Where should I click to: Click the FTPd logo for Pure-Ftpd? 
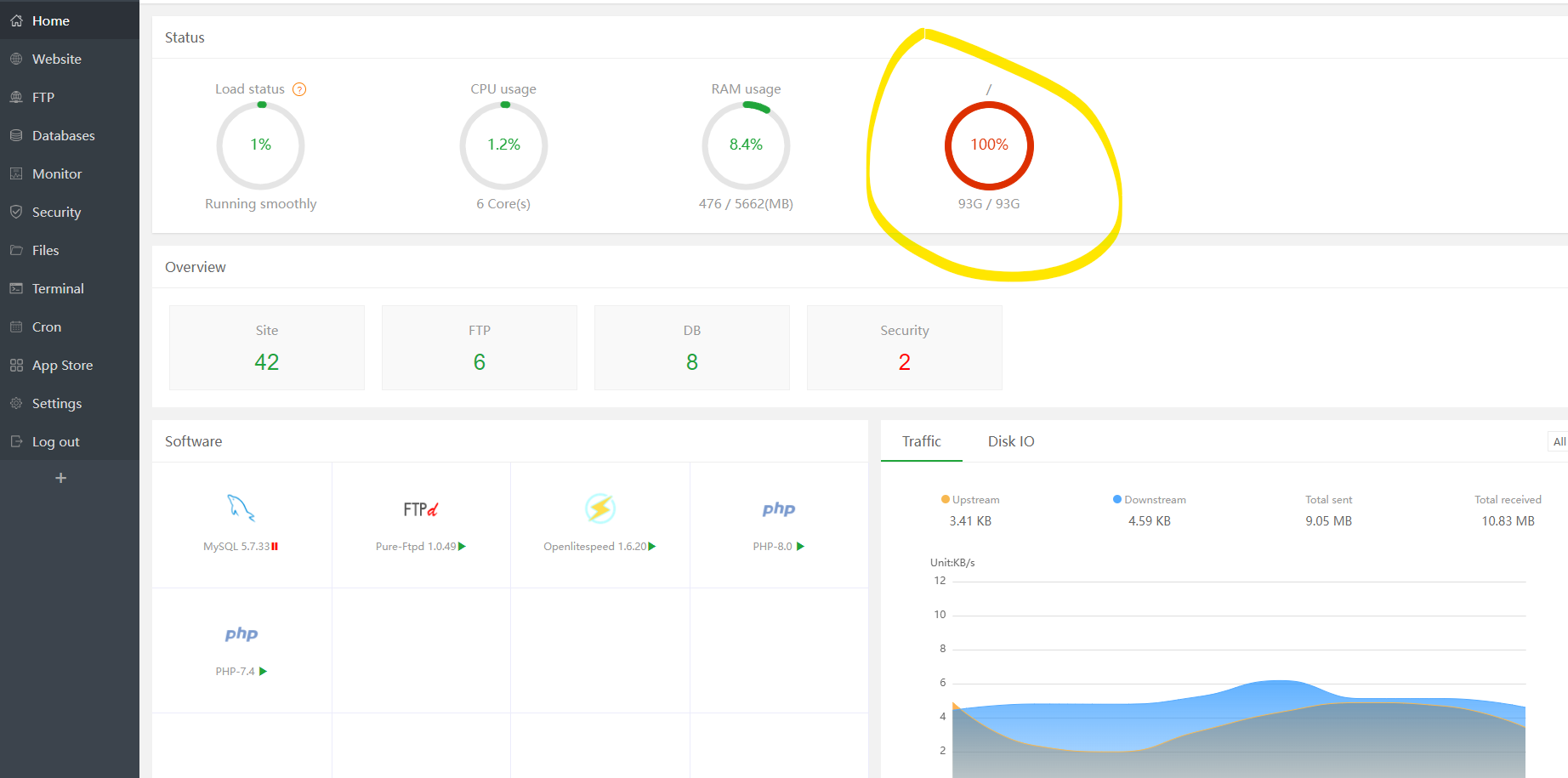pyautogui.click(x=421, y=509)
